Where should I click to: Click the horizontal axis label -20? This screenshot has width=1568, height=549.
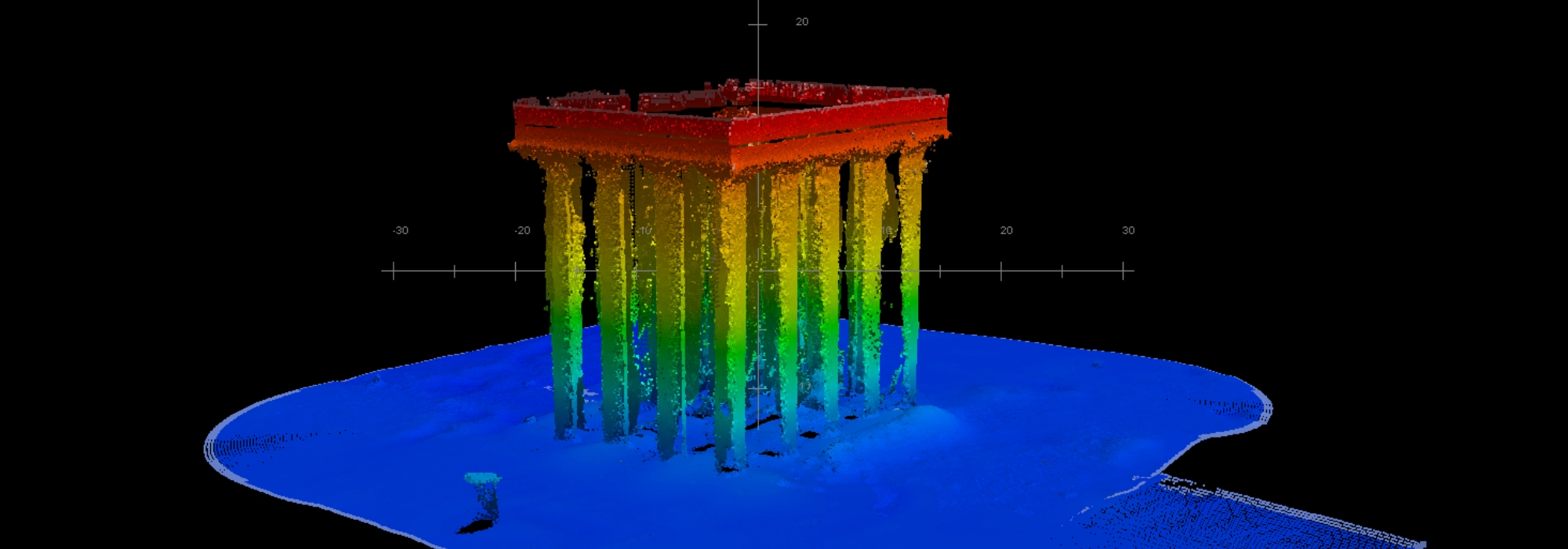click(x=522, y=231)
